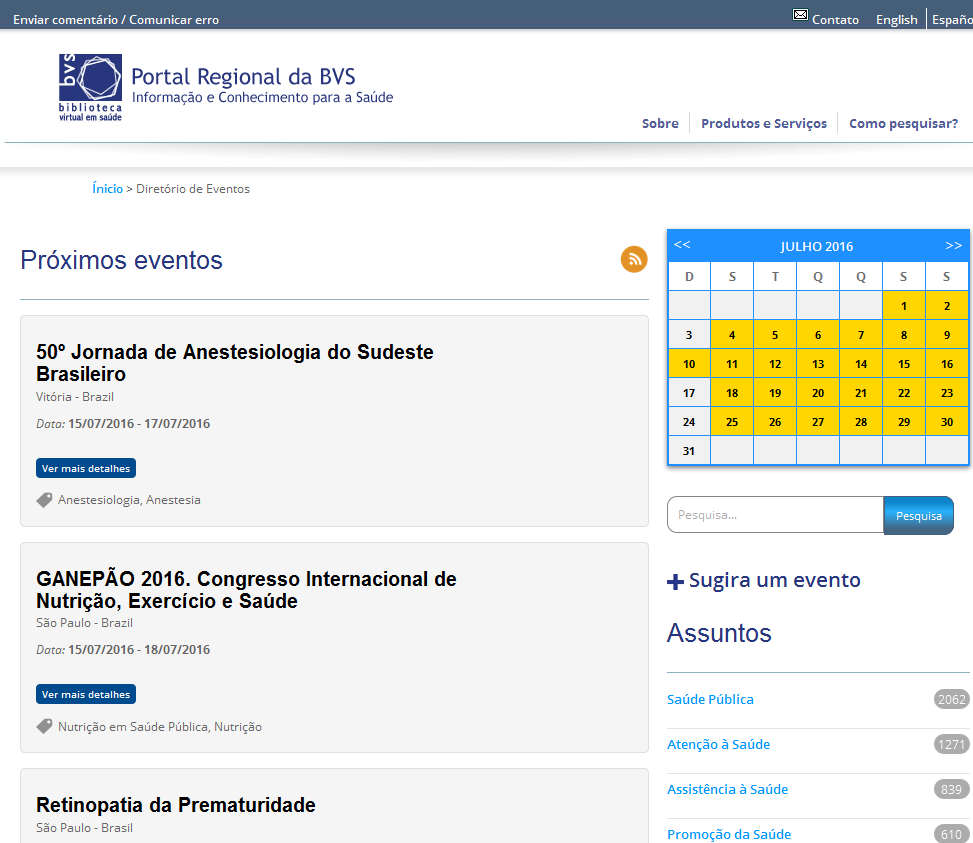The height and width of the screenshot is (843, 973).
Task: Select July 1 in the calendar
Action: pyautogui.click(x=904, y=306)
